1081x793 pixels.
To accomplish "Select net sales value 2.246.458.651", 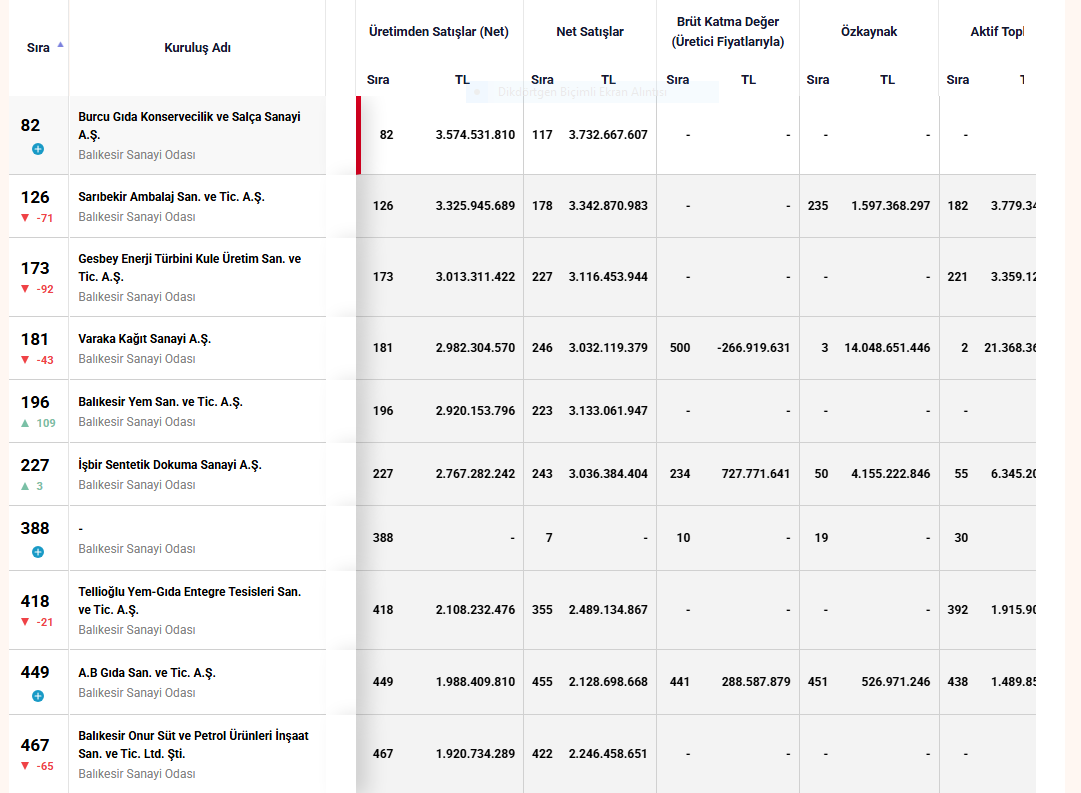I will (608, 754).
